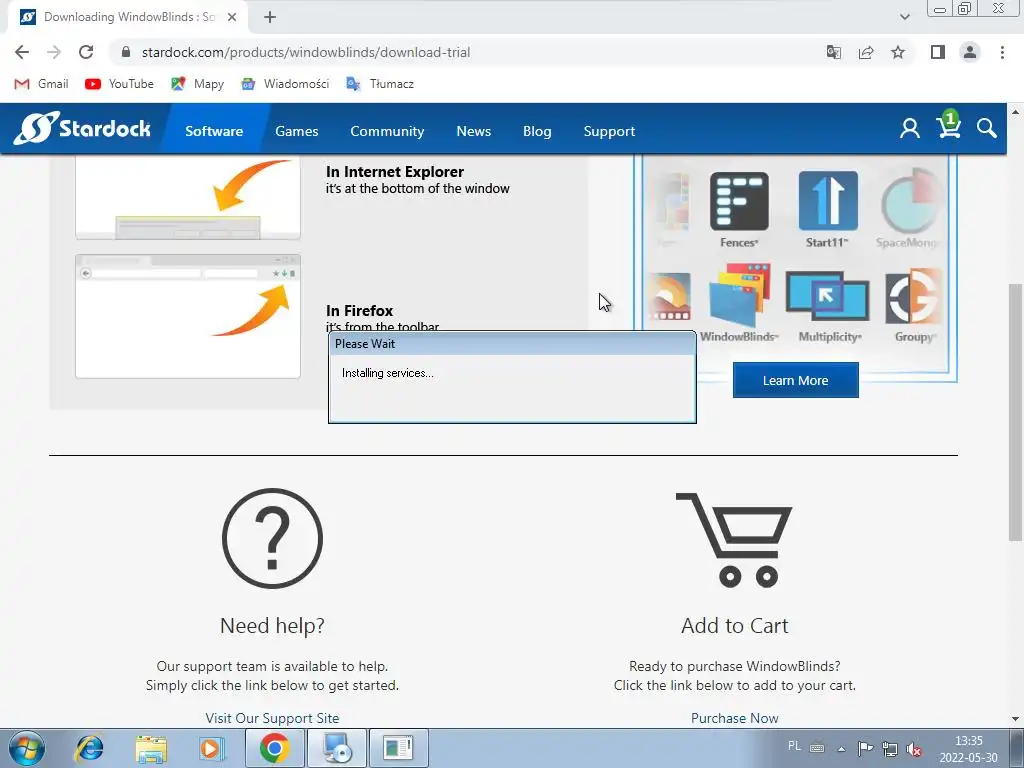Open the Chrome tab search chevron
This screenshot has width=1024, height=768.
[x=904, y=17]
